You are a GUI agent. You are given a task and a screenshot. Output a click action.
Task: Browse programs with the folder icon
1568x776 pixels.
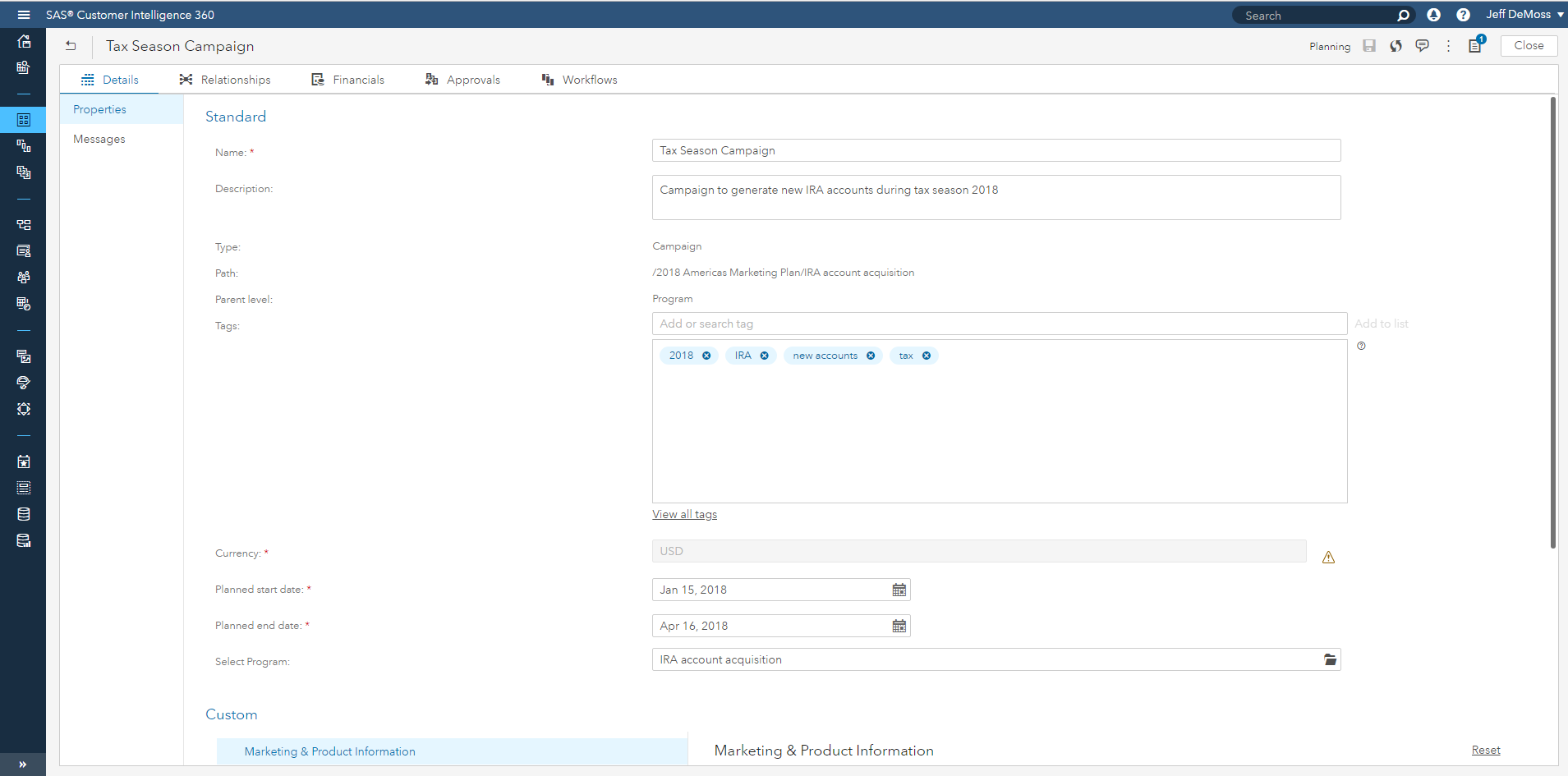(1330, 659)
